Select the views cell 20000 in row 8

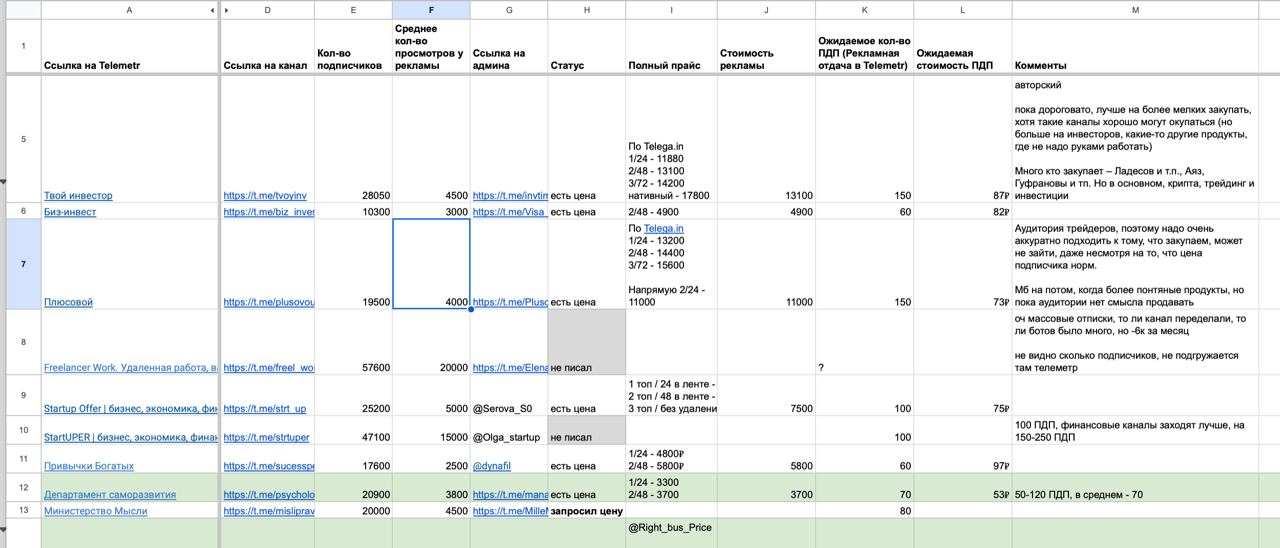[431, 342]
